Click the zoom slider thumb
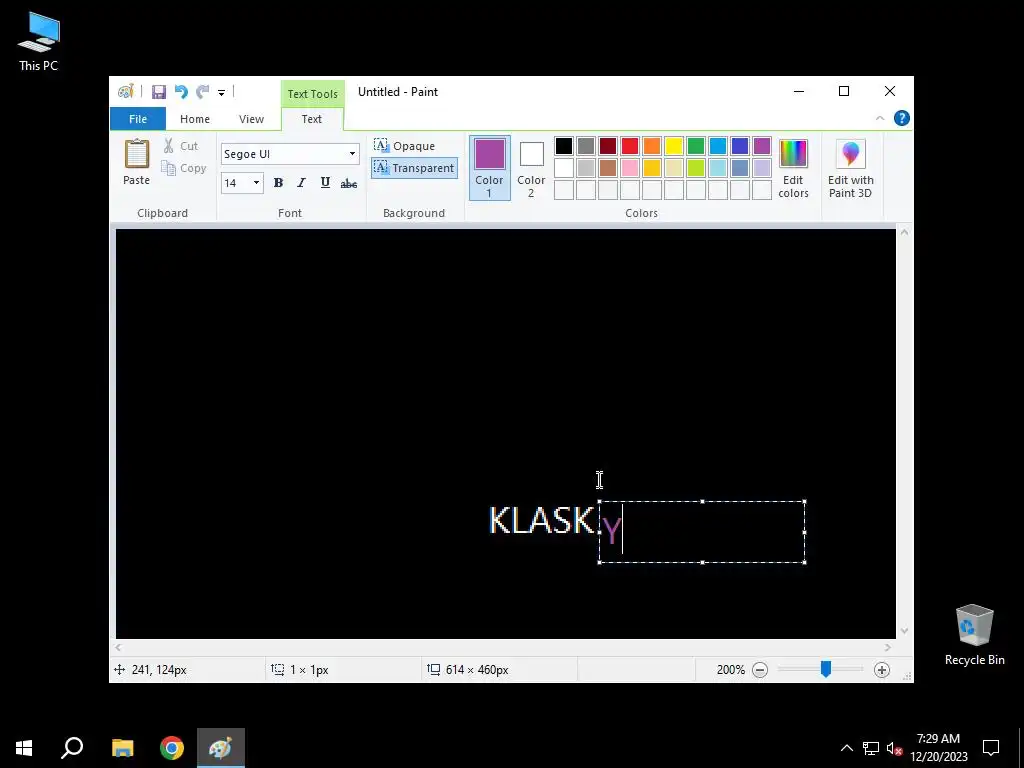Image resolution: width=1024 pixels, height=768 pixels. pyautogui.click(x=825, y=669)
